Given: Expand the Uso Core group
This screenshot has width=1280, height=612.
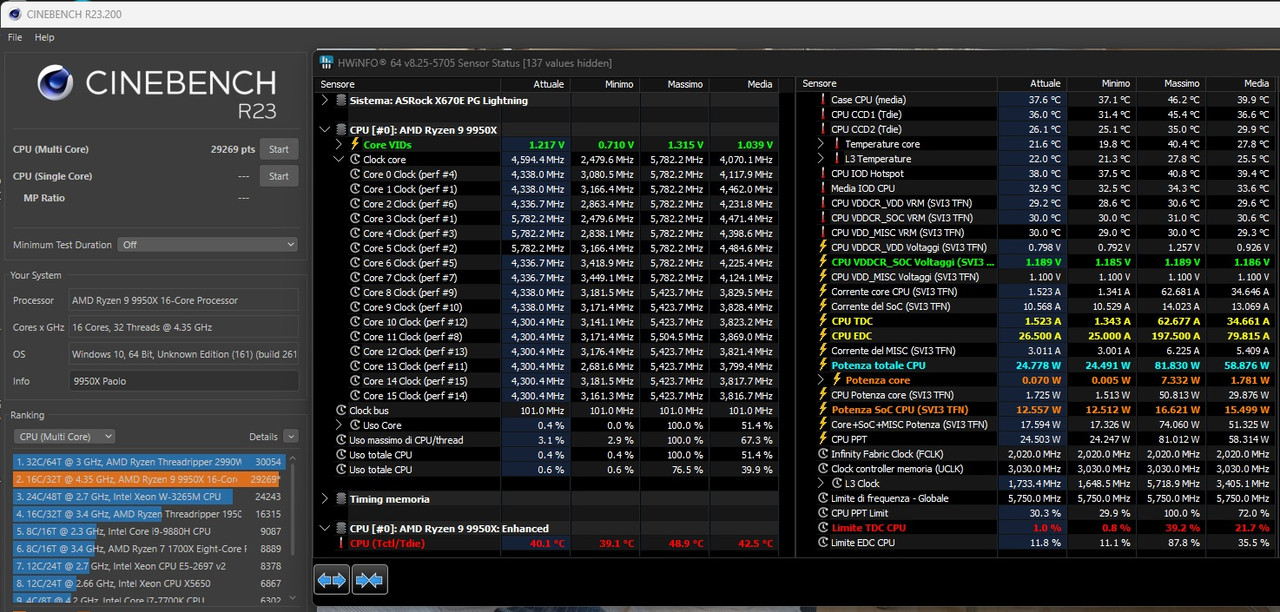Looking at the screenshot, I should click(339, 425).
